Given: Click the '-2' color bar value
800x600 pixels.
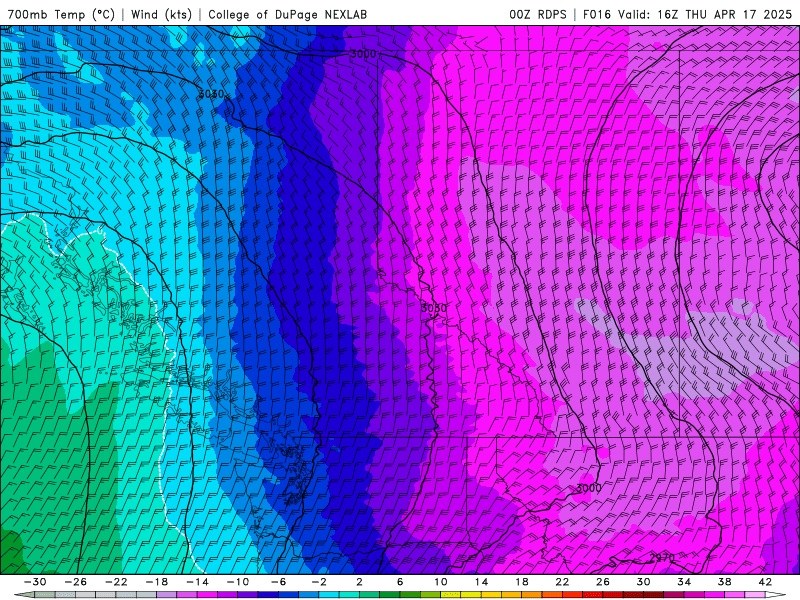Looking at the screenshot, I should [x=318, y=582].
